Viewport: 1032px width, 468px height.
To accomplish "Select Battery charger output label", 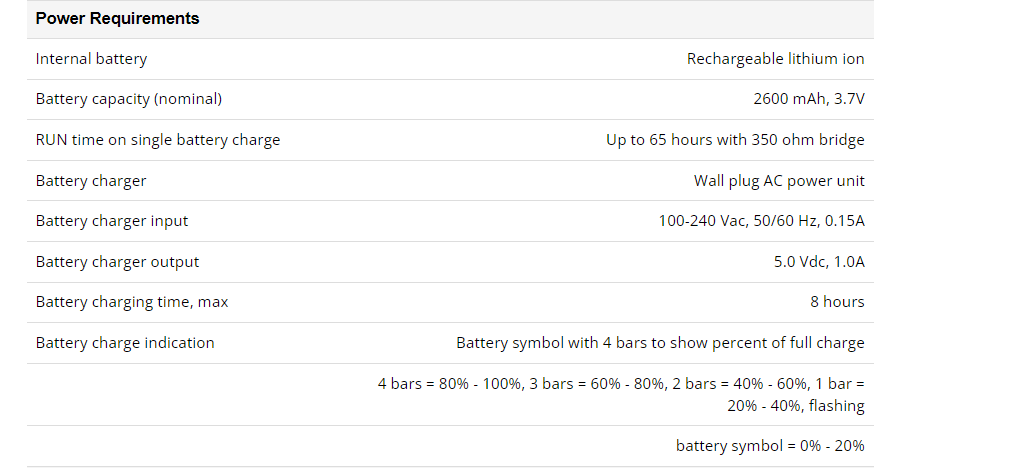I will [117, 261].
